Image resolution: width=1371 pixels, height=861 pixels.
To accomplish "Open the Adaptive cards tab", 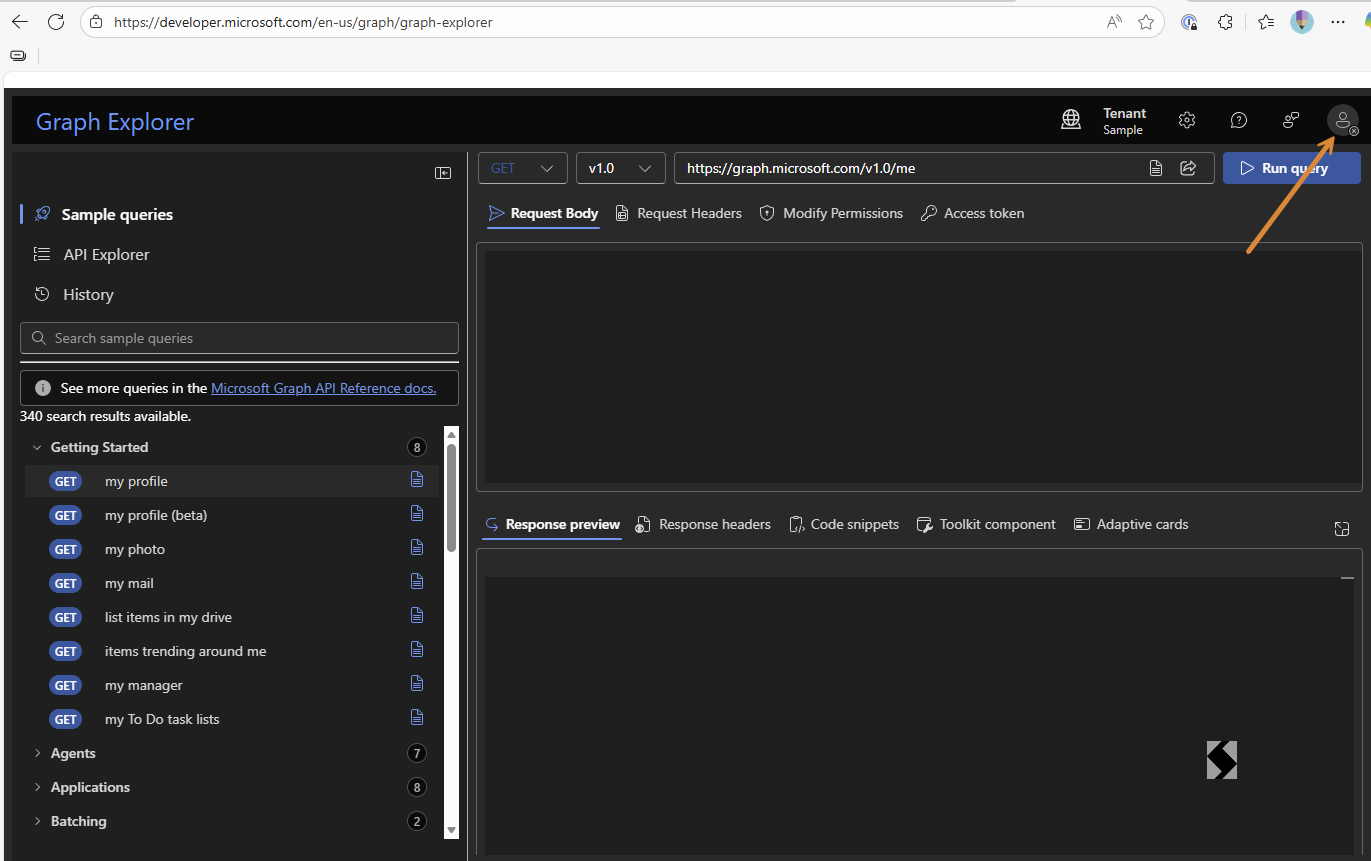I will click(x=1131, y=524).
